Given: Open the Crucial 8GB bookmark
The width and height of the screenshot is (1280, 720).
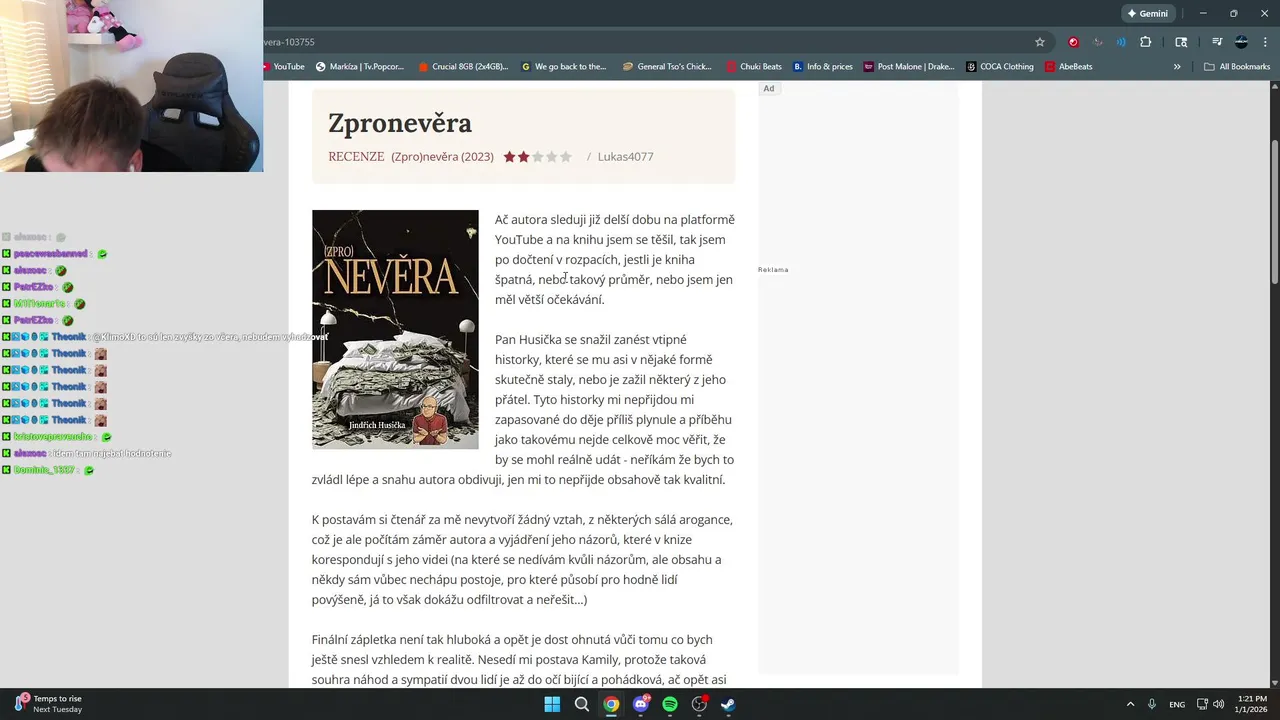Looking at the screenshot, I should point(463,67).
